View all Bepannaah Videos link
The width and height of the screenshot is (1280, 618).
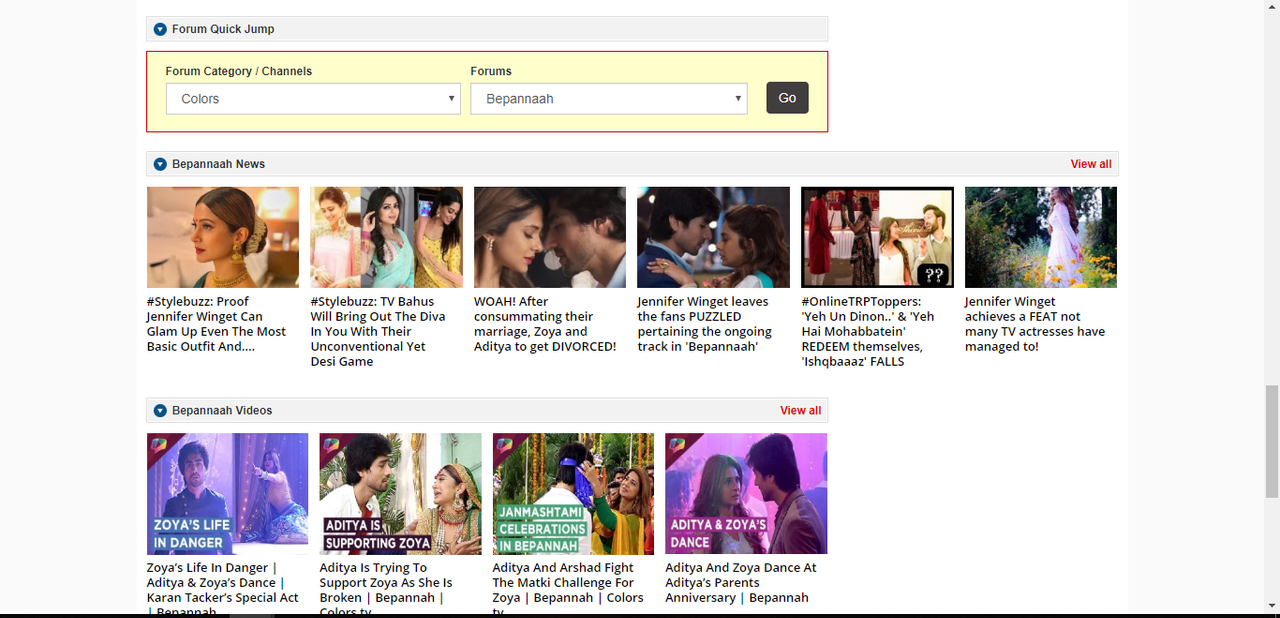[800, 411]
